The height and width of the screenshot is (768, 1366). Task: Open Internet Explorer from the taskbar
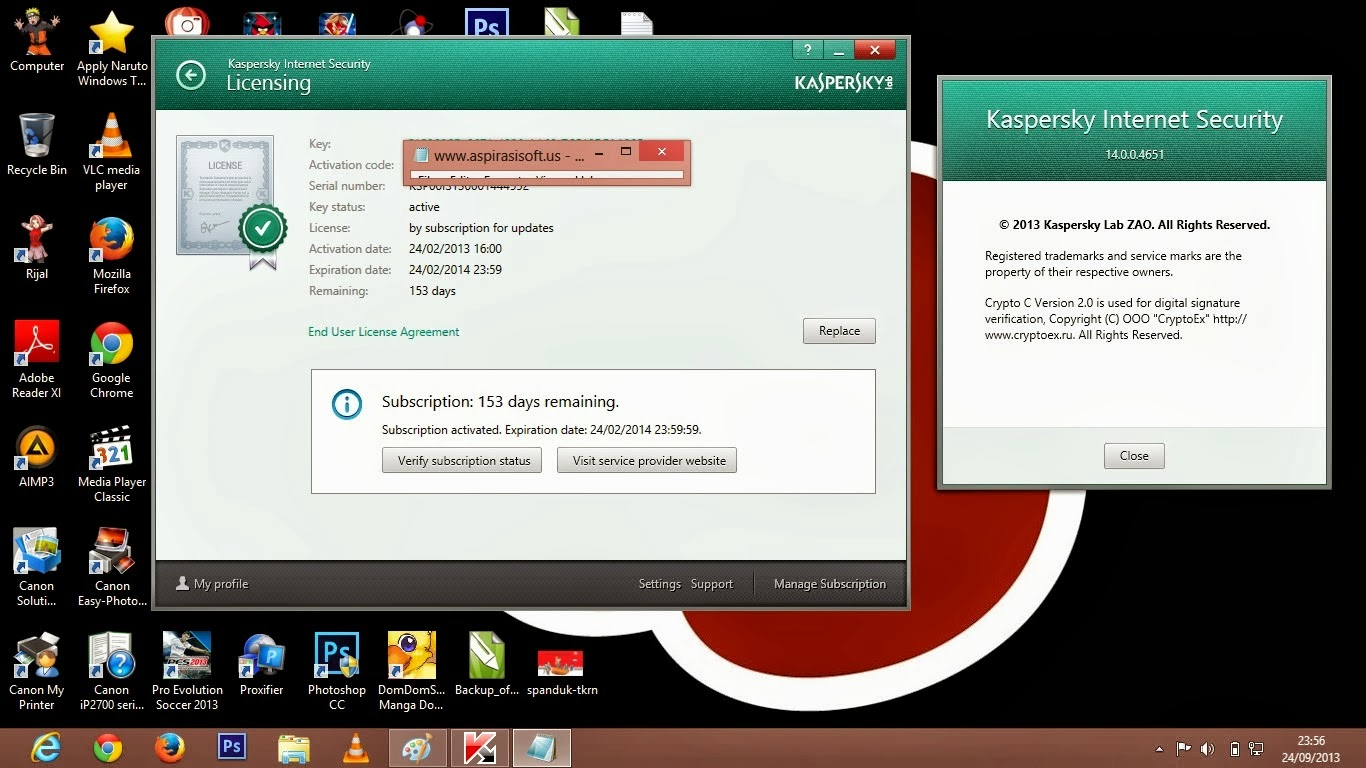(46, 747)
